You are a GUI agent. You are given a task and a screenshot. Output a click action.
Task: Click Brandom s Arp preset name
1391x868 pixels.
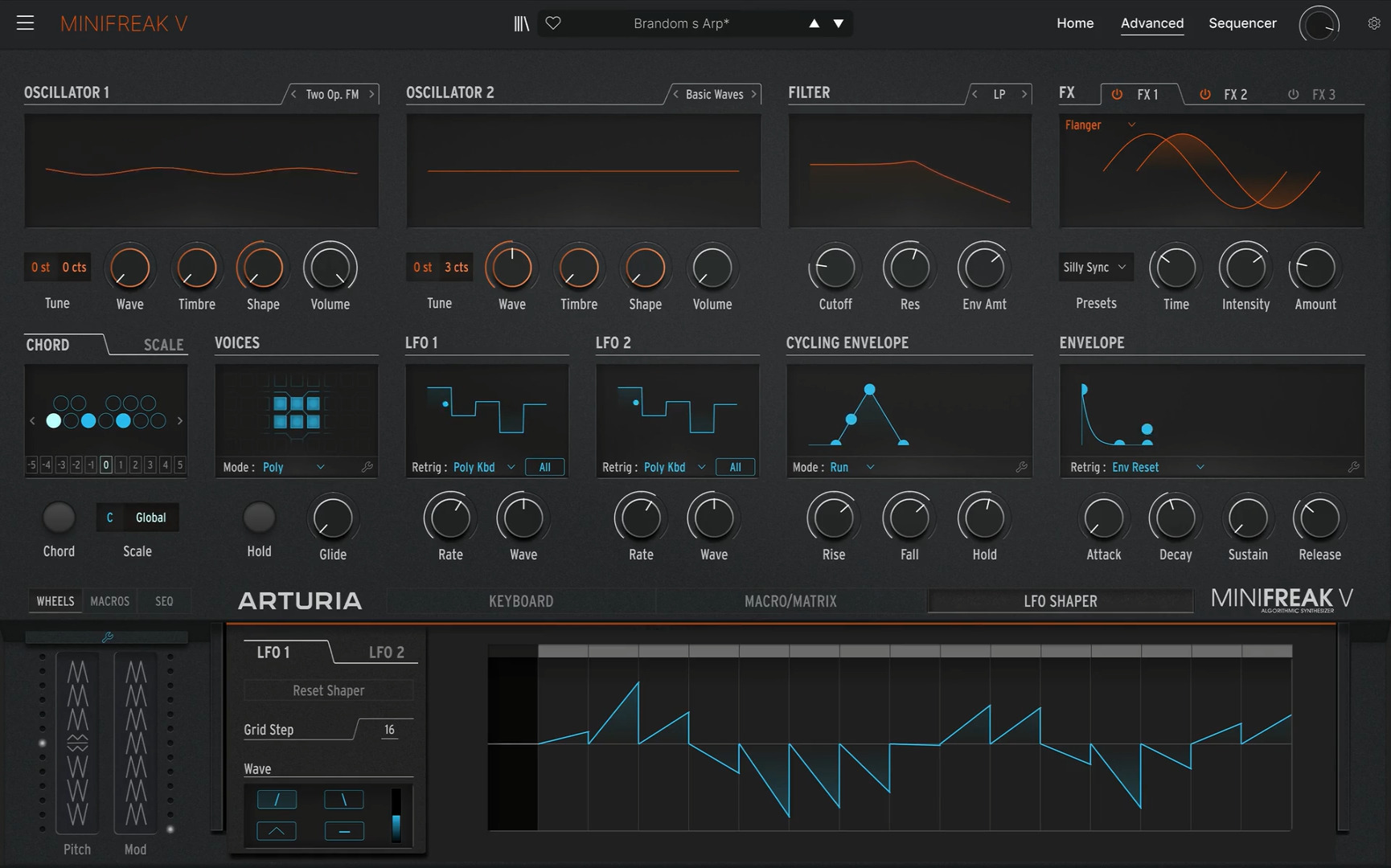coord(681,23)
